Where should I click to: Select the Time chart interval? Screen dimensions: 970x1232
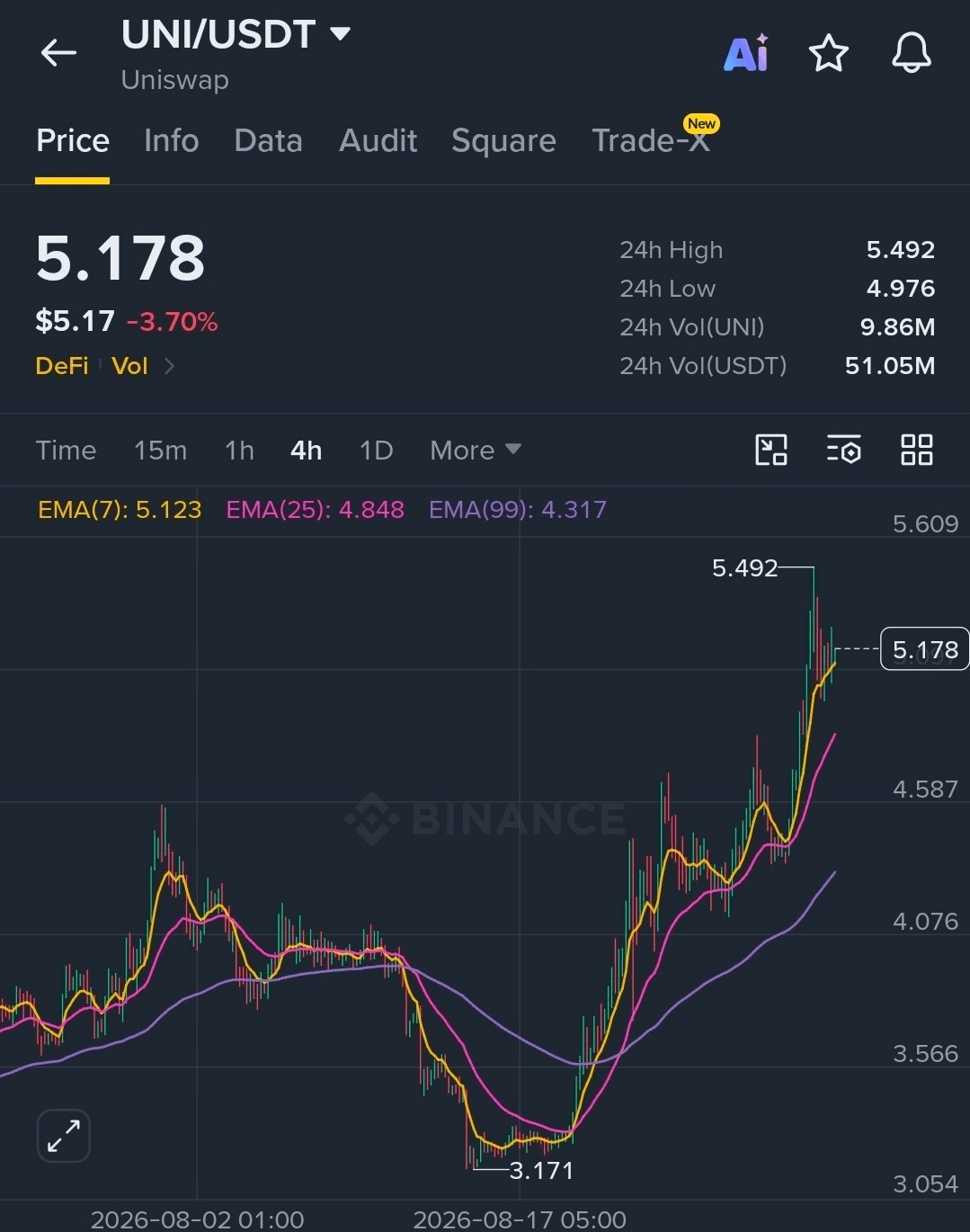point(66,450)
